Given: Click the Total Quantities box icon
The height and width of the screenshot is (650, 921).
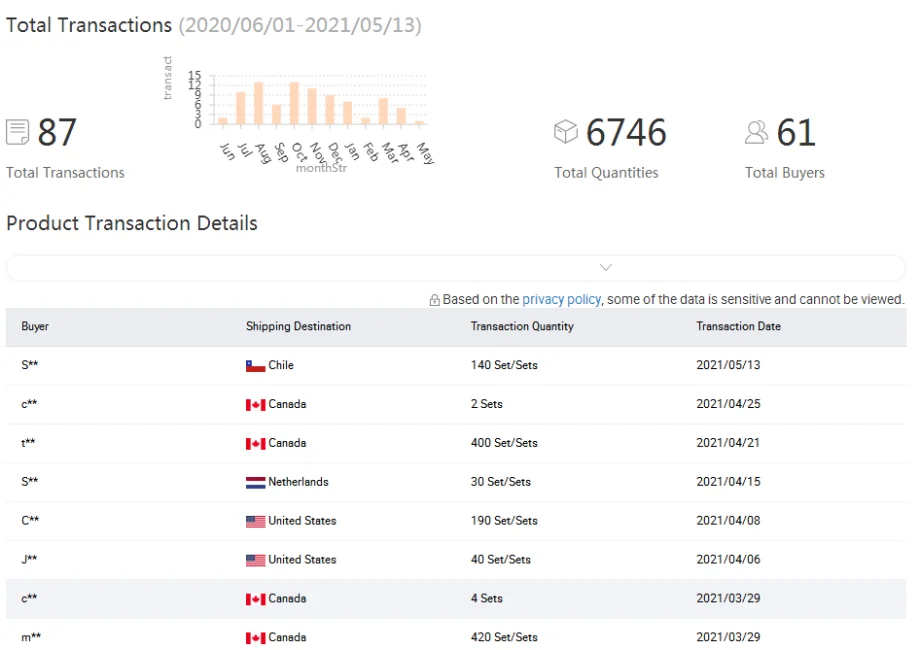Looking at the screenshot, I should [566, 132].
